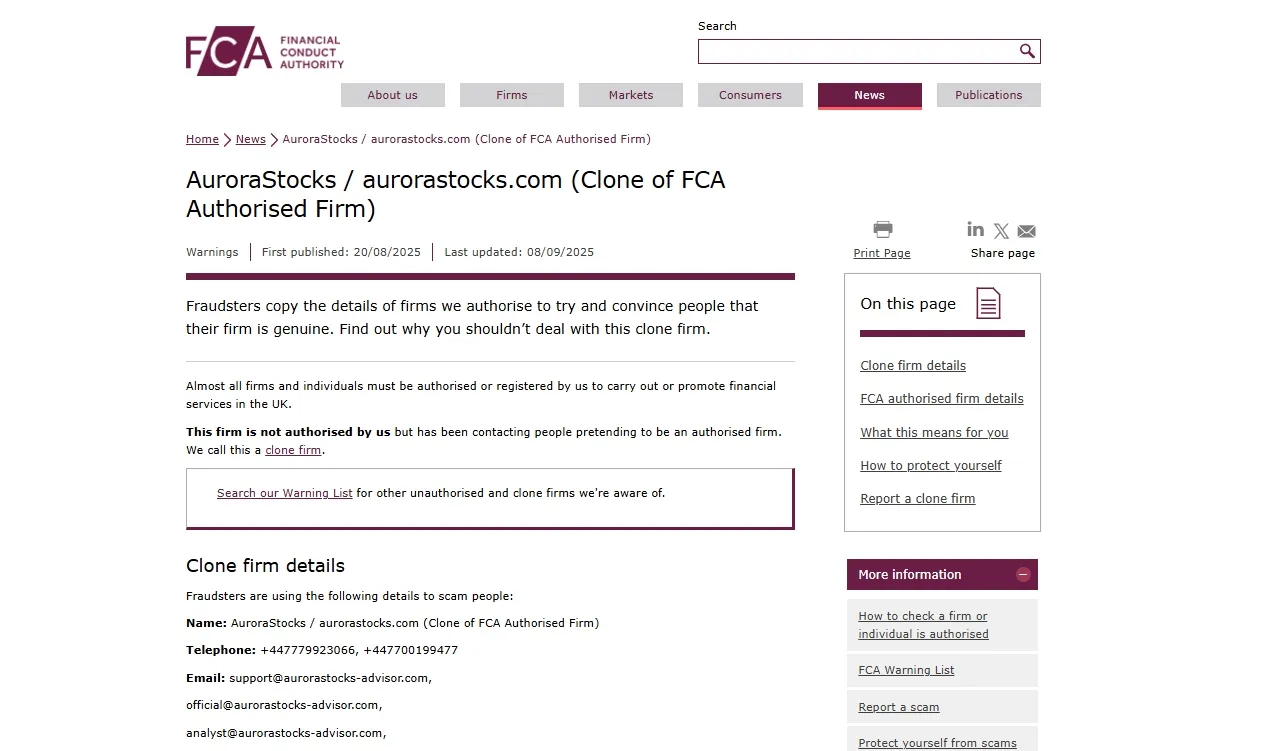Click the On this page document icon
The width and height of the screenshot is (1276, 751).
988,303
